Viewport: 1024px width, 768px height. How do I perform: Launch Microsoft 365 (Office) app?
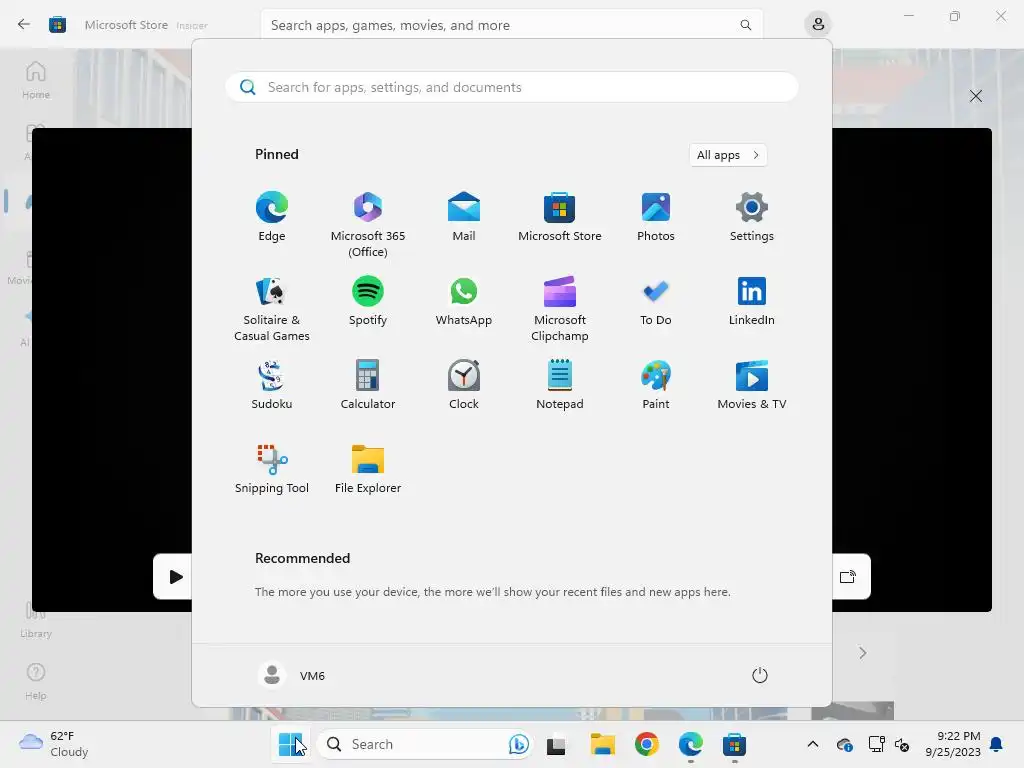368,225
